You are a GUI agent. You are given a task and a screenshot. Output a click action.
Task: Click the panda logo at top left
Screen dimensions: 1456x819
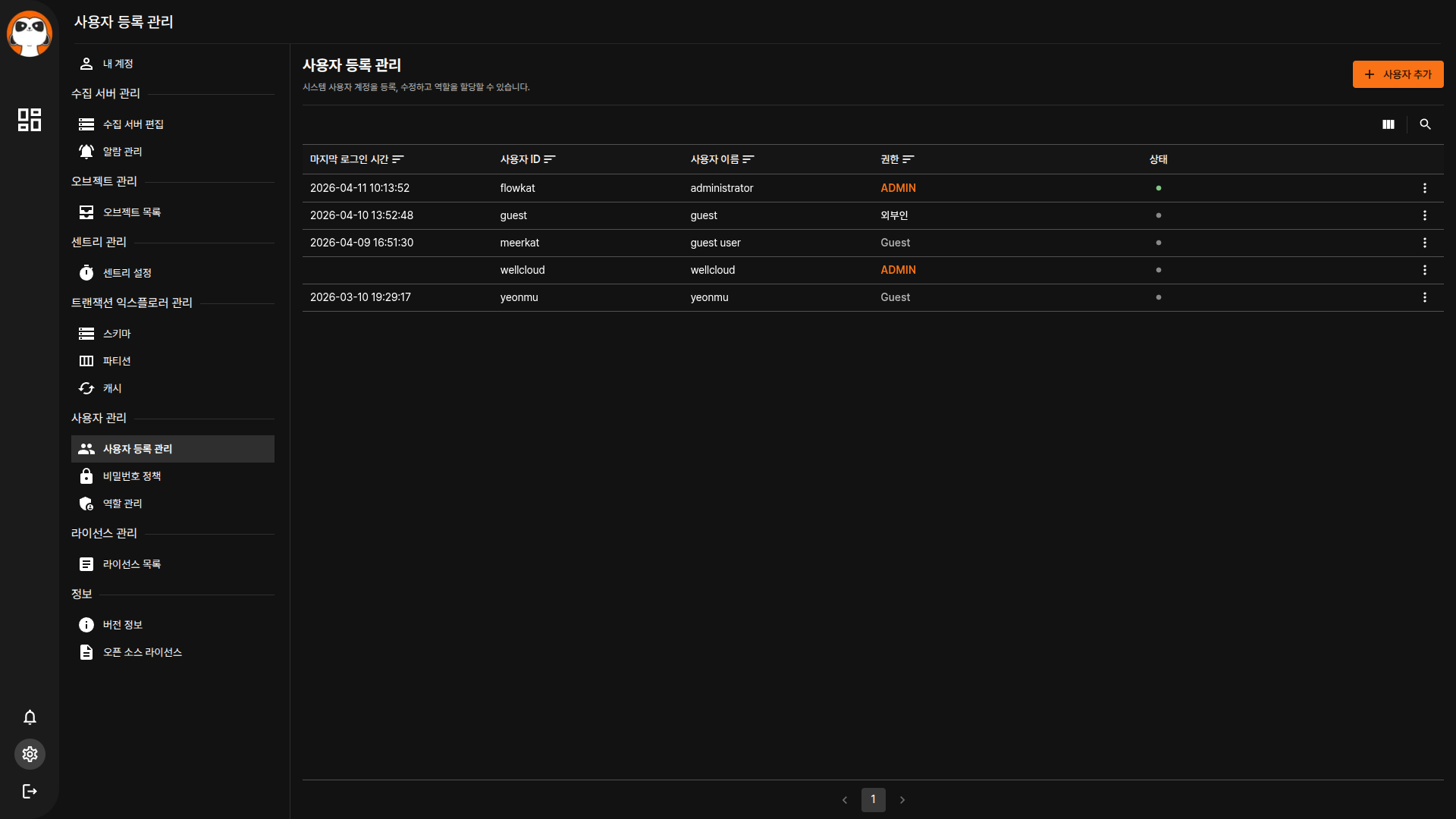coord(30,33)
